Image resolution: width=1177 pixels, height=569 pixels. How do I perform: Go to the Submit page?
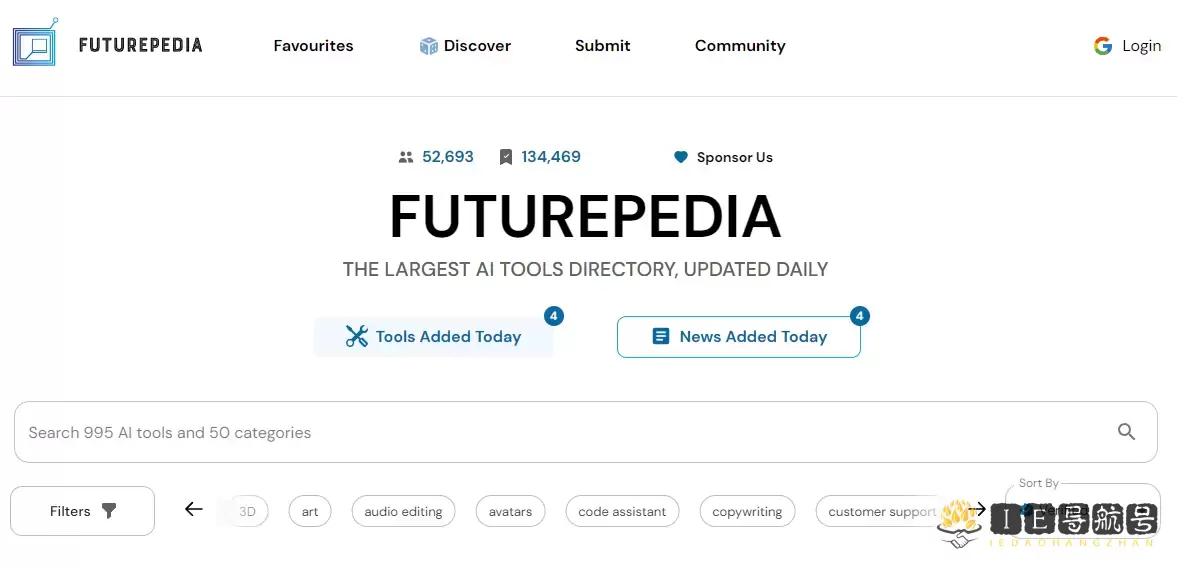point(603,46)
